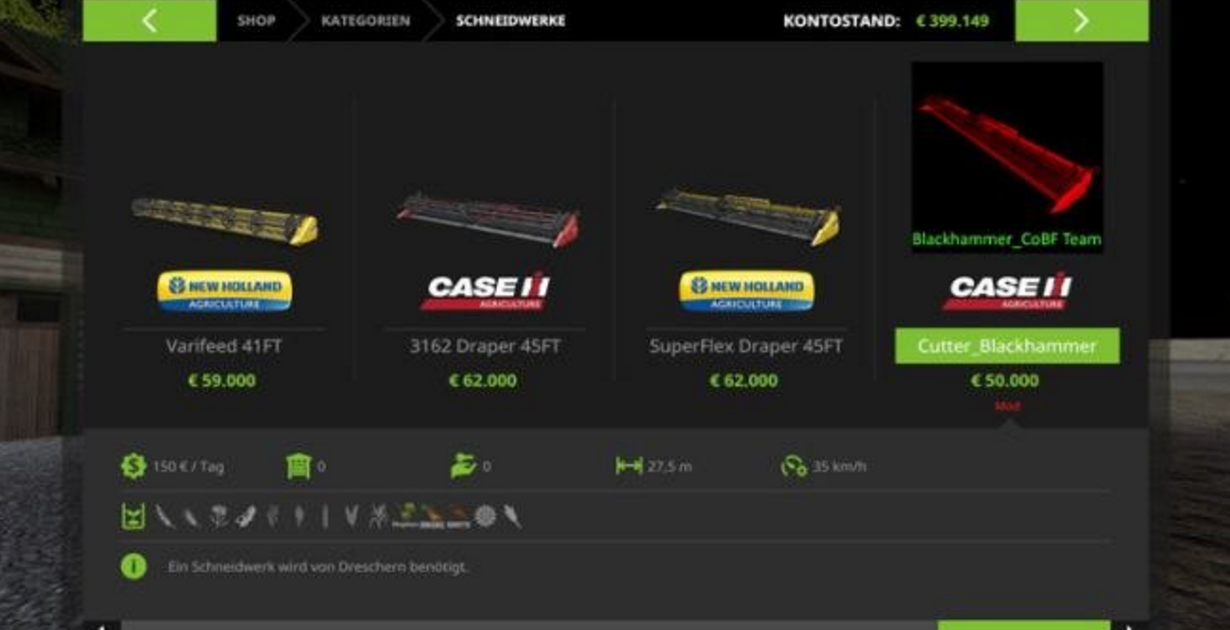1230x630 pixels.
Task: Go back with the green left arrow
Action: click(149, 20)
